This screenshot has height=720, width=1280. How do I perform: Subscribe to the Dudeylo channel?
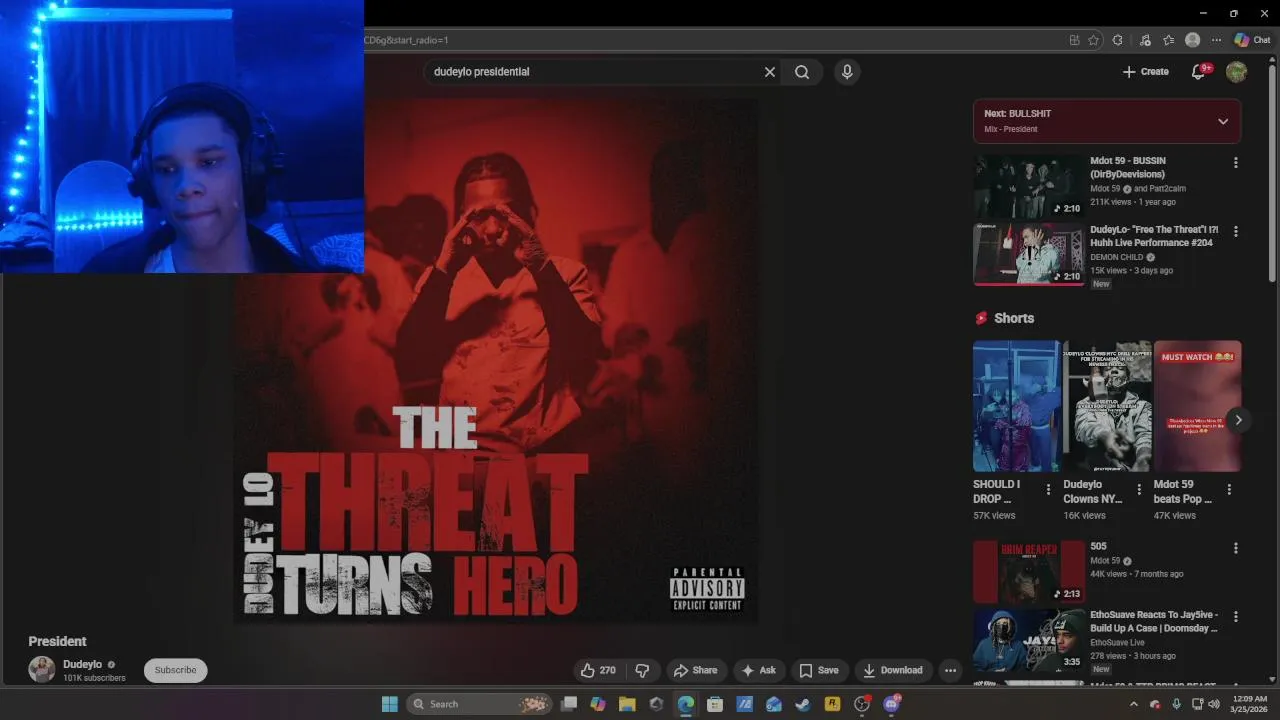175,670
